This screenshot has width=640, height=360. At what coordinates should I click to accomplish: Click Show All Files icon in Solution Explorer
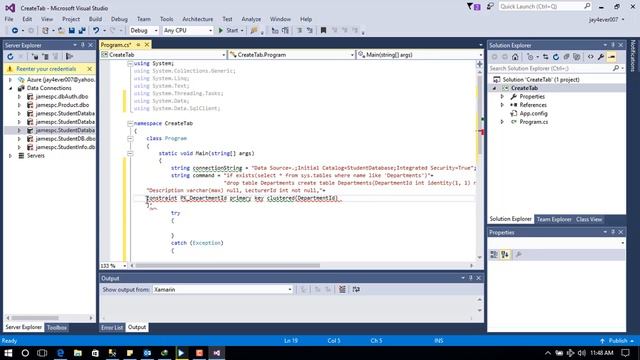click(576, 57)
